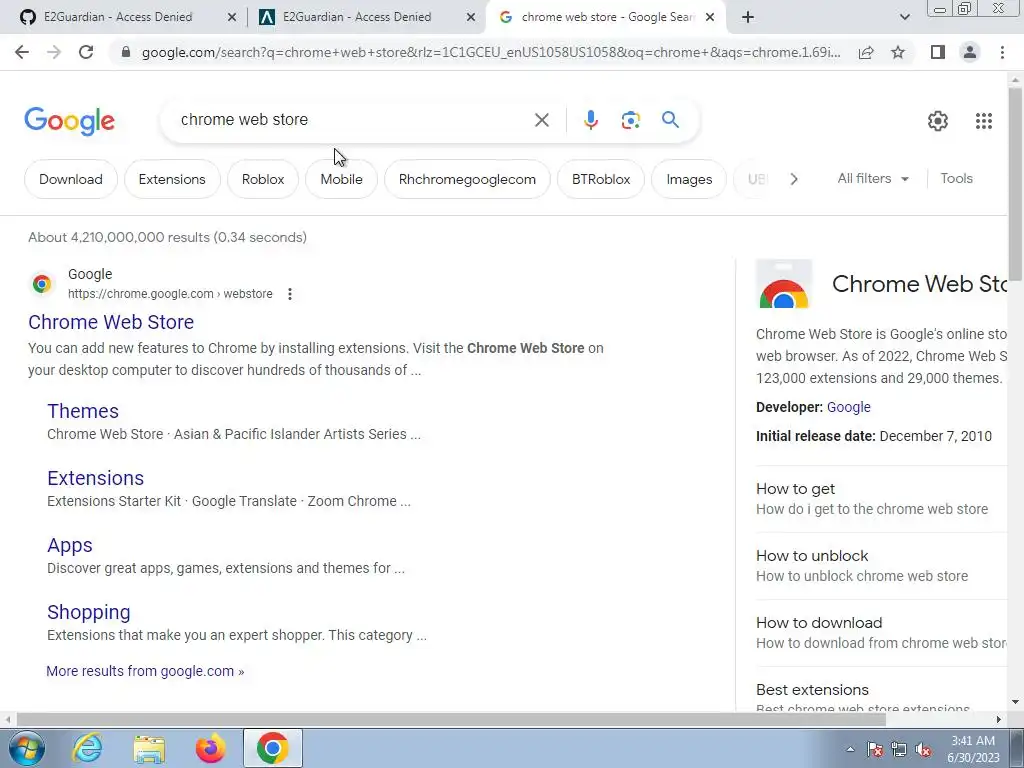Filter results by the Download chip
This screenshot has height=768, width=1024.
click(71, 179)
